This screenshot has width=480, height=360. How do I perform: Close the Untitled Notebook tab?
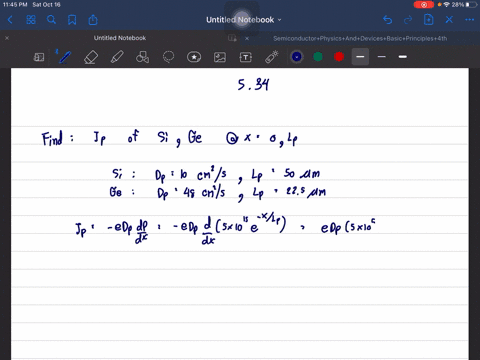pos(7,38)
